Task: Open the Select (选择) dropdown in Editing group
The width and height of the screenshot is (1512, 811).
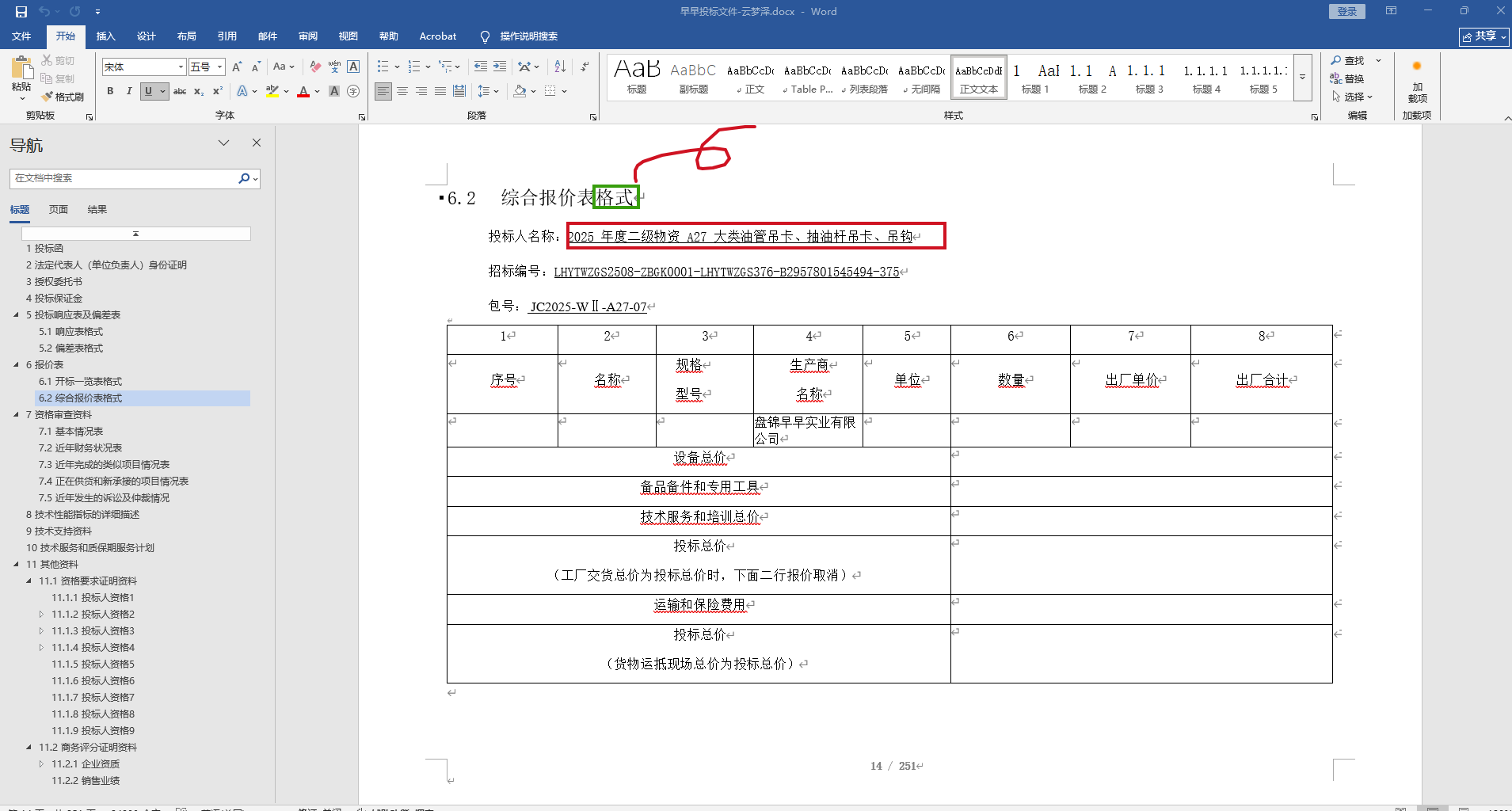Action: [1352, 97]
